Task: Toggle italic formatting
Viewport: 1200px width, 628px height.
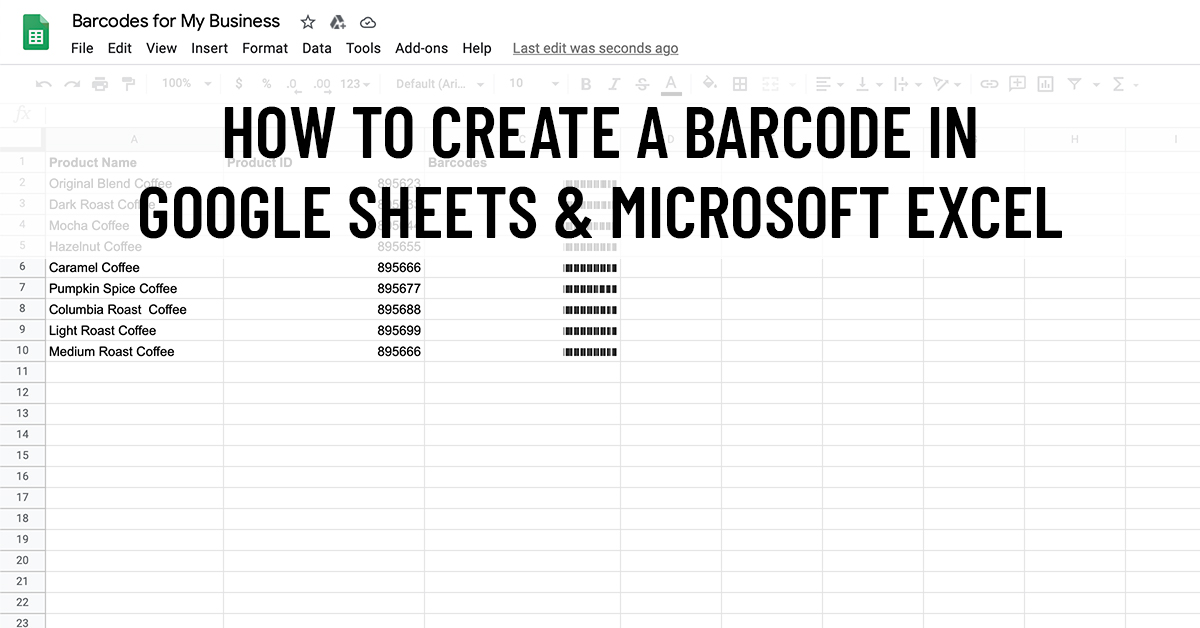Action: point(613,84)
